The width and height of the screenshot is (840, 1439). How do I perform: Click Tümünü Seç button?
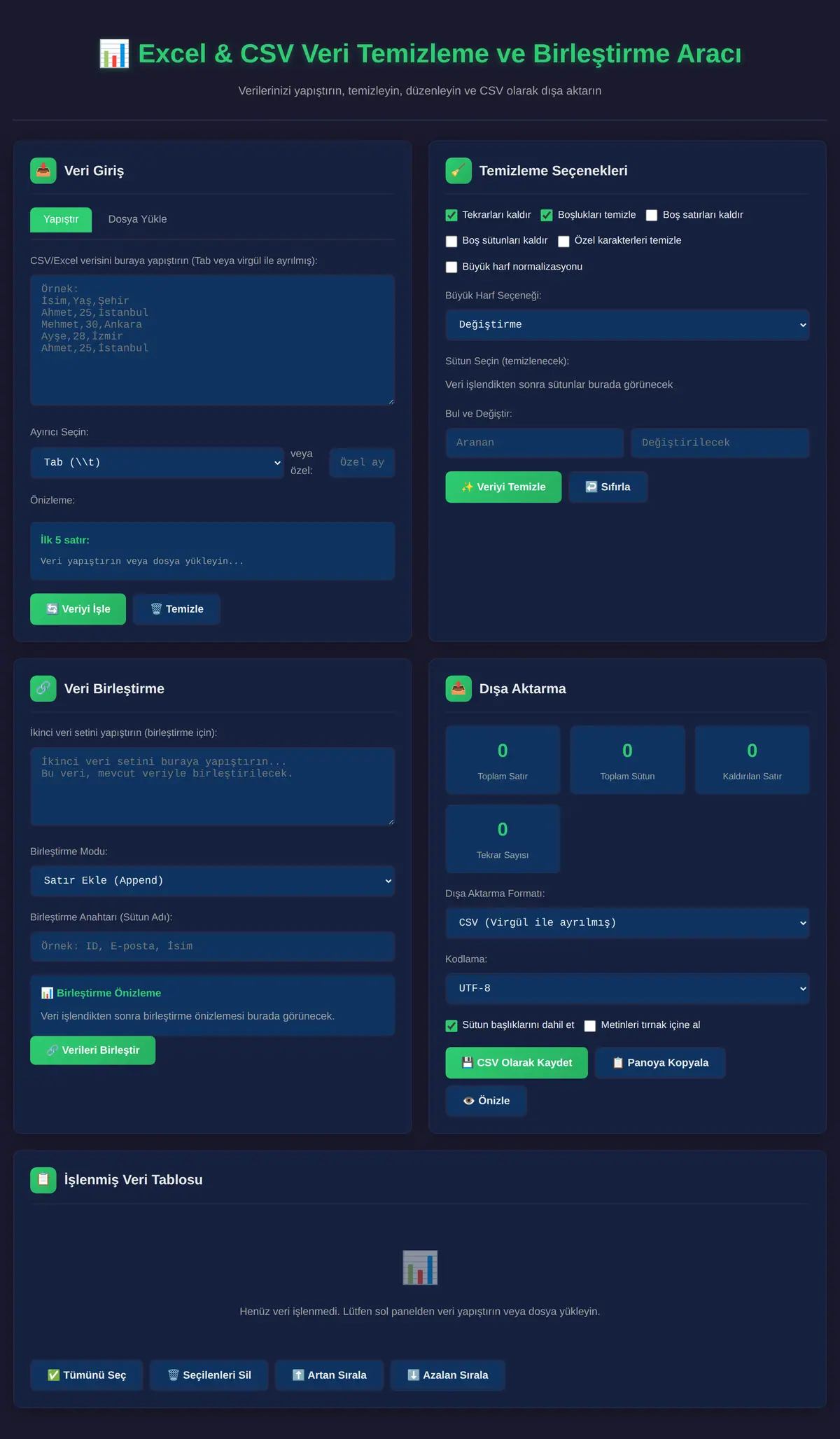click(x=87, y=1375)
